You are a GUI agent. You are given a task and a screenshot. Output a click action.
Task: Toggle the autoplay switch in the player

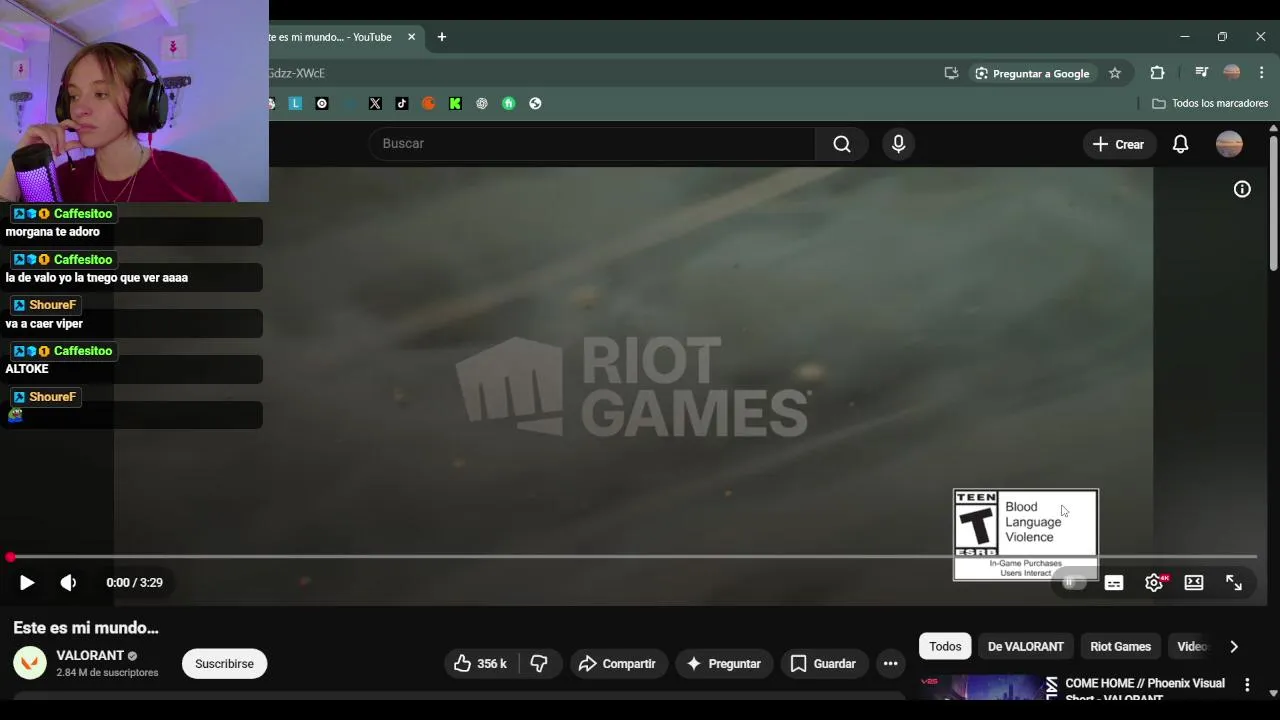[1073, 582]
